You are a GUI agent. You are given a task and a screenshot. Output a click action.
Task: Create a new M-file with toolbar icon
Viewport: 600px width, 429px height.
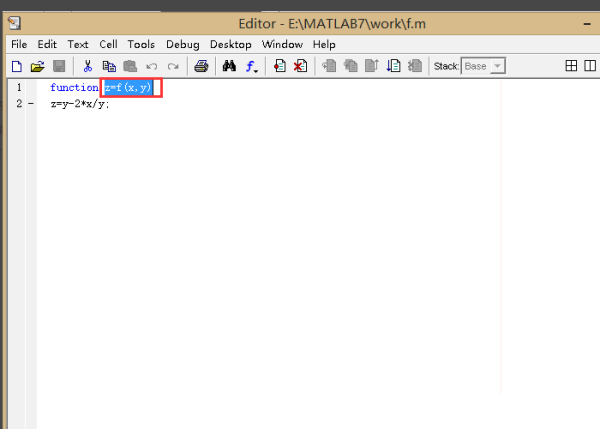pyautogui.click(x=17, y=66)
